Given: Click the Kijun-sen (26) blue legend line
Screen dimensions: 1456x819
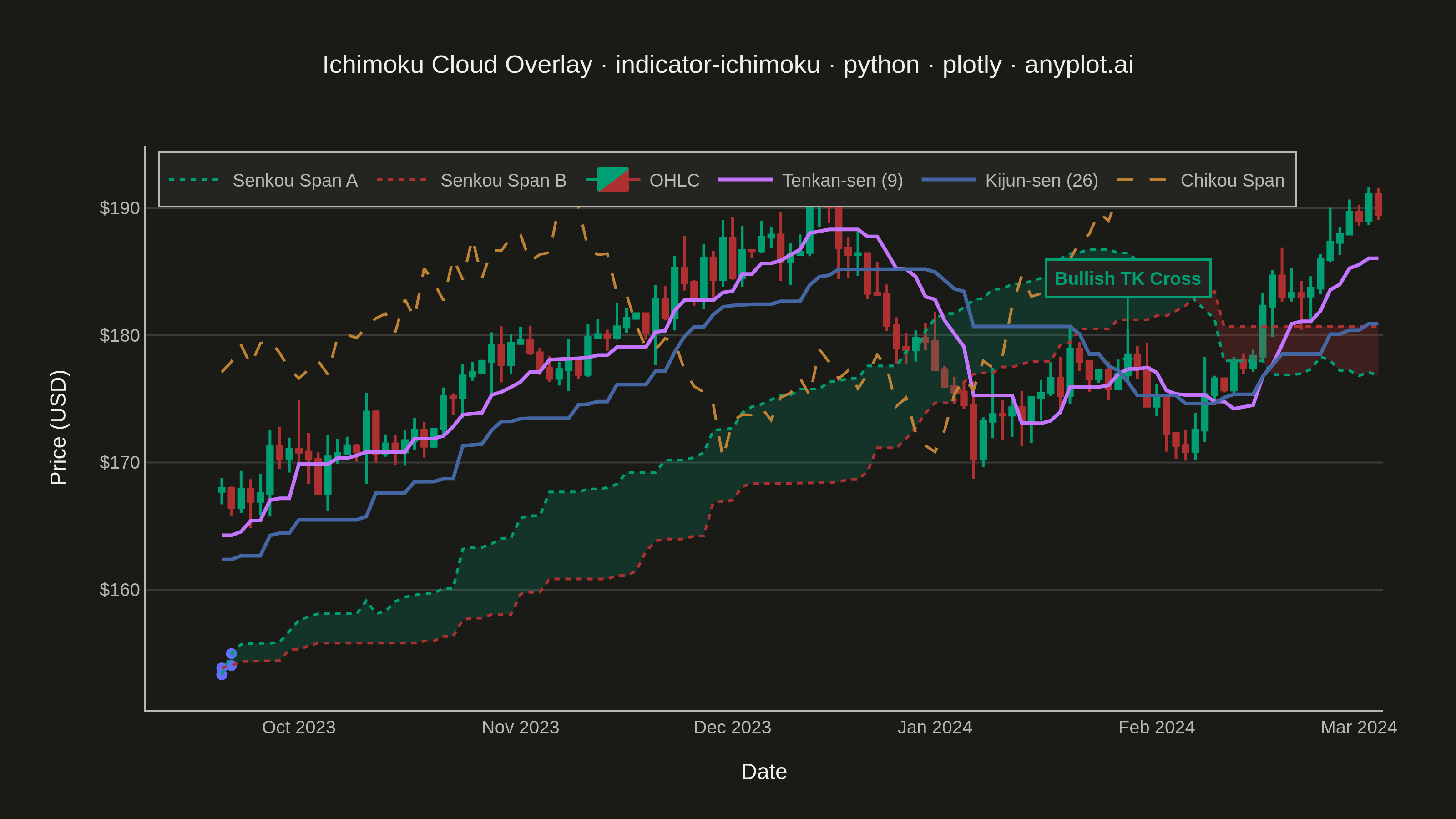Looking at the screenshot, I should 948,180.
